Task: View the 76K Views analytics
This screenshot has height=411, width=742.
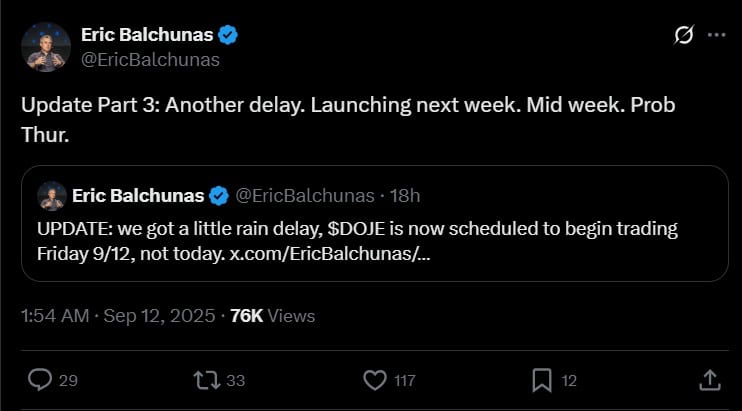Action: 272,316
